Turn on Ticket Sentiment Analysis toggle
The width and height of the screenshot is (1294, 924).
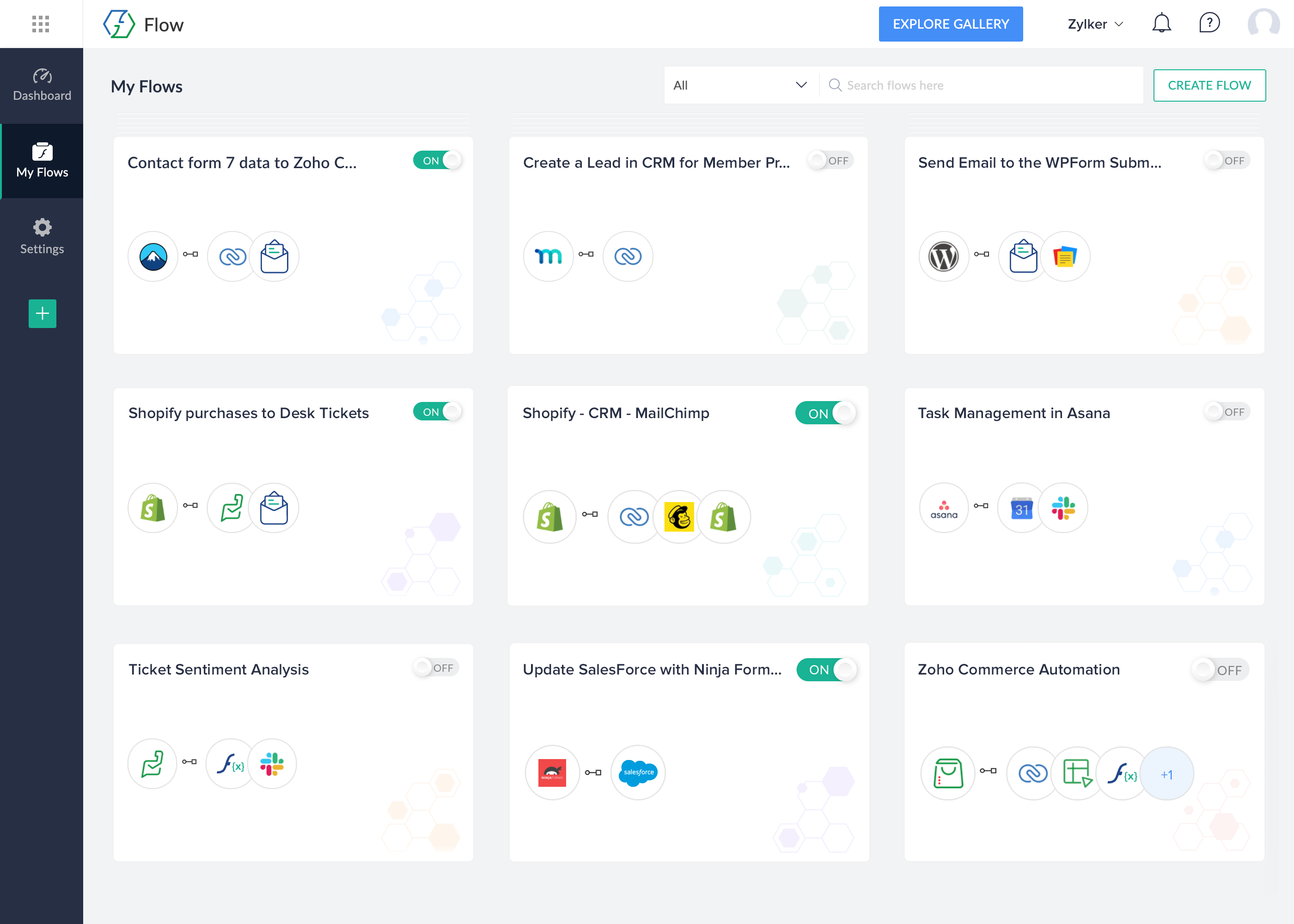click(x=436, y=668)
